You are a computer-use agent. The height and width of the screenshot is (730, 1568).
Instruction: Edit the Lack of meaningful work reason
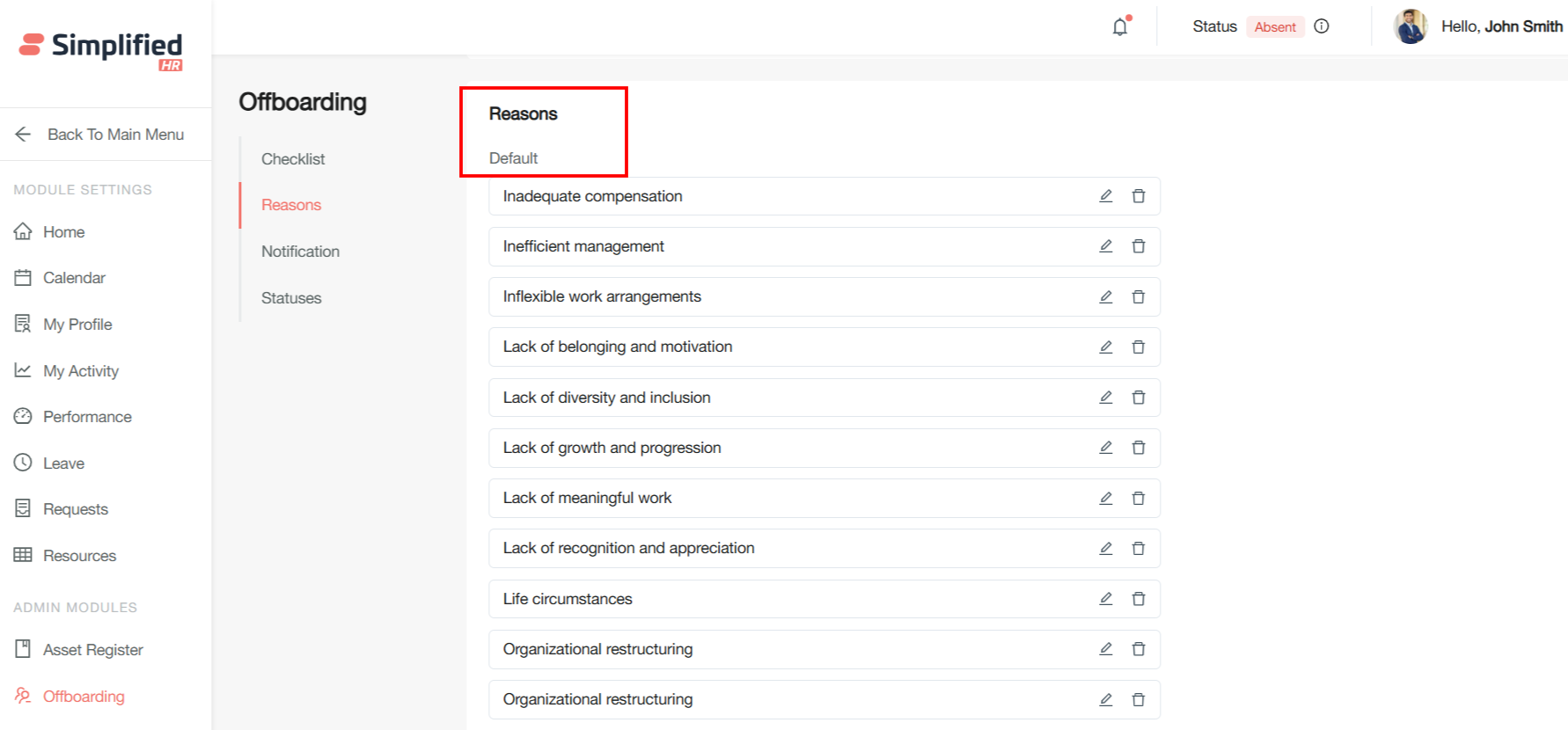(1106, 498)
